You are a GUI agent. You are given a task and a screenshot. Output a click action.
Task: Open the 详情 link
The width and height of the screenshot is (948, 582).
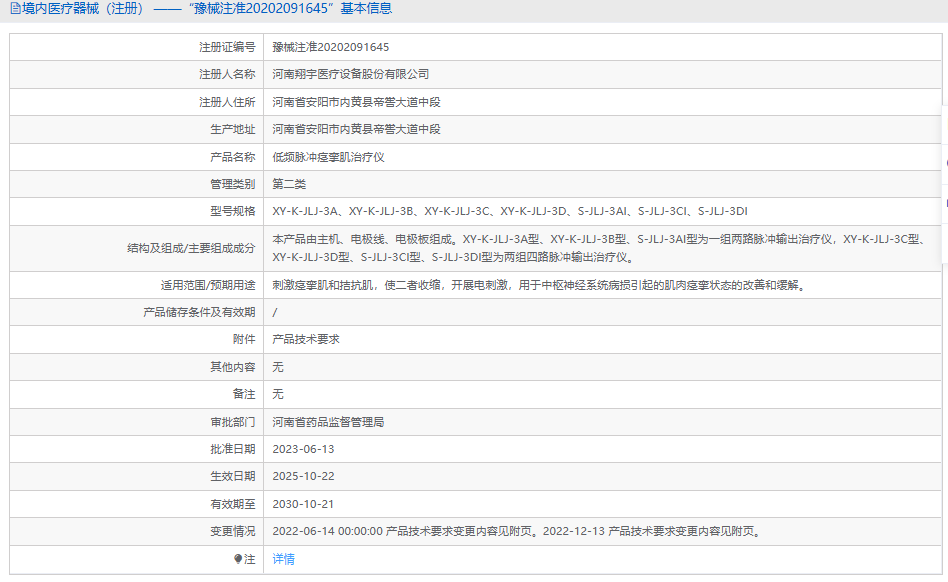tap(284, 559)
